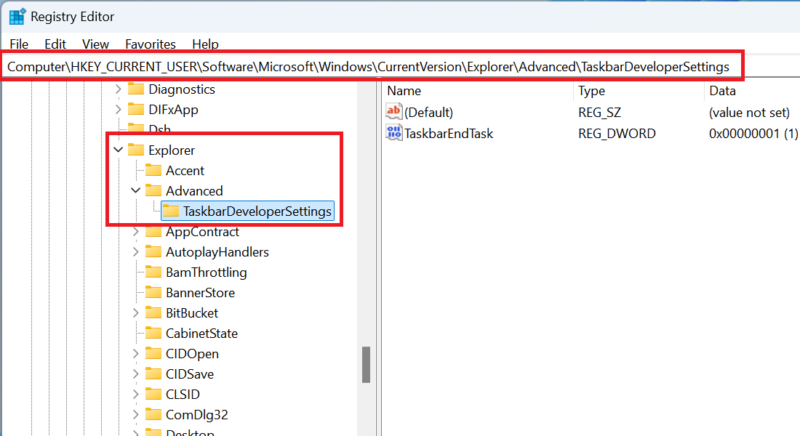Select the Diagnostics key label

tap(182, 89)
